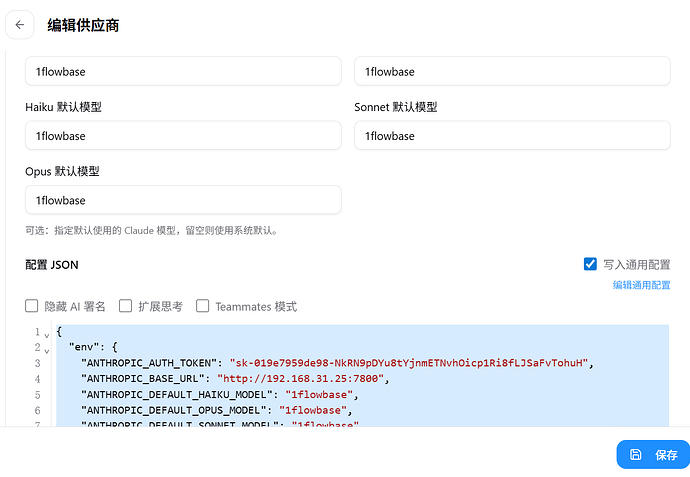Click the optional Claude model hint text
Image resolution: width=690 pixels, height=477 pixels.
tap(152, 231)
